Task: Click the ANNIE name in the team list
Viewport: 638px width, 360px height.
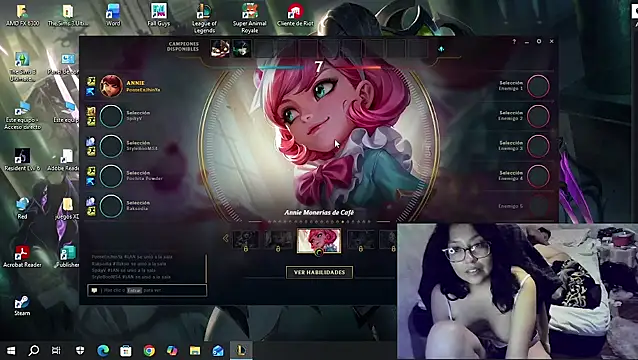Action: [x=135, y=83]
